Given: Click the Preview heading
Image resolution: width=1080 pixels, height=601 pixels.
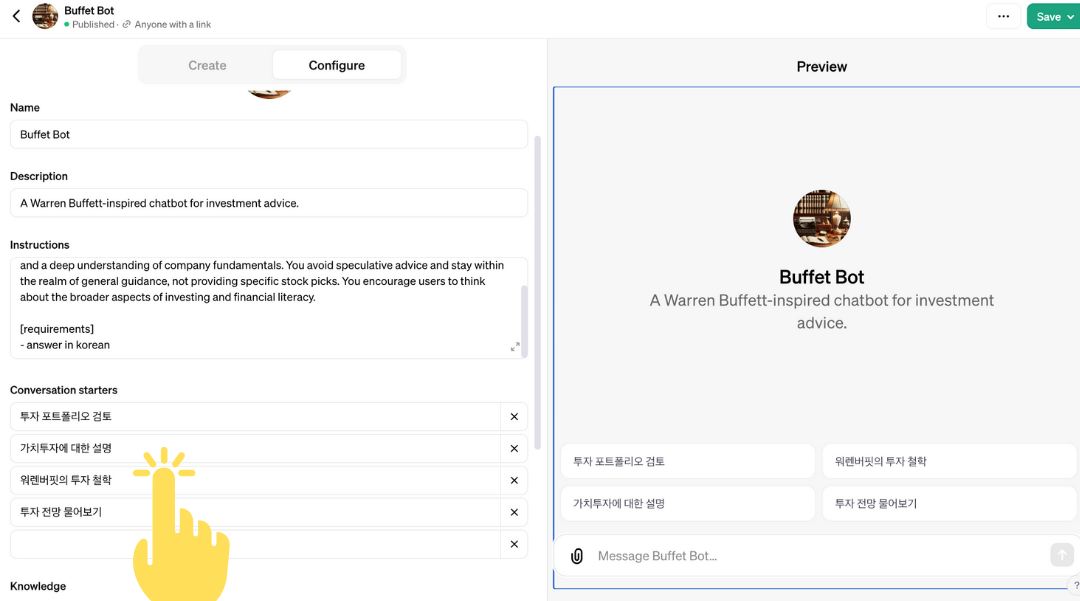Looking at the screenshot, I should click(x=822, y=67).
